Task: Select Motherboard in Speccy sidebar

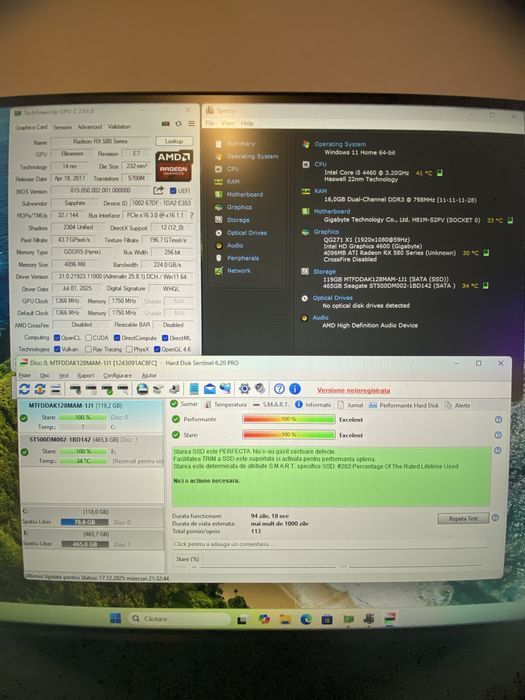Action: tap(245, 195)
